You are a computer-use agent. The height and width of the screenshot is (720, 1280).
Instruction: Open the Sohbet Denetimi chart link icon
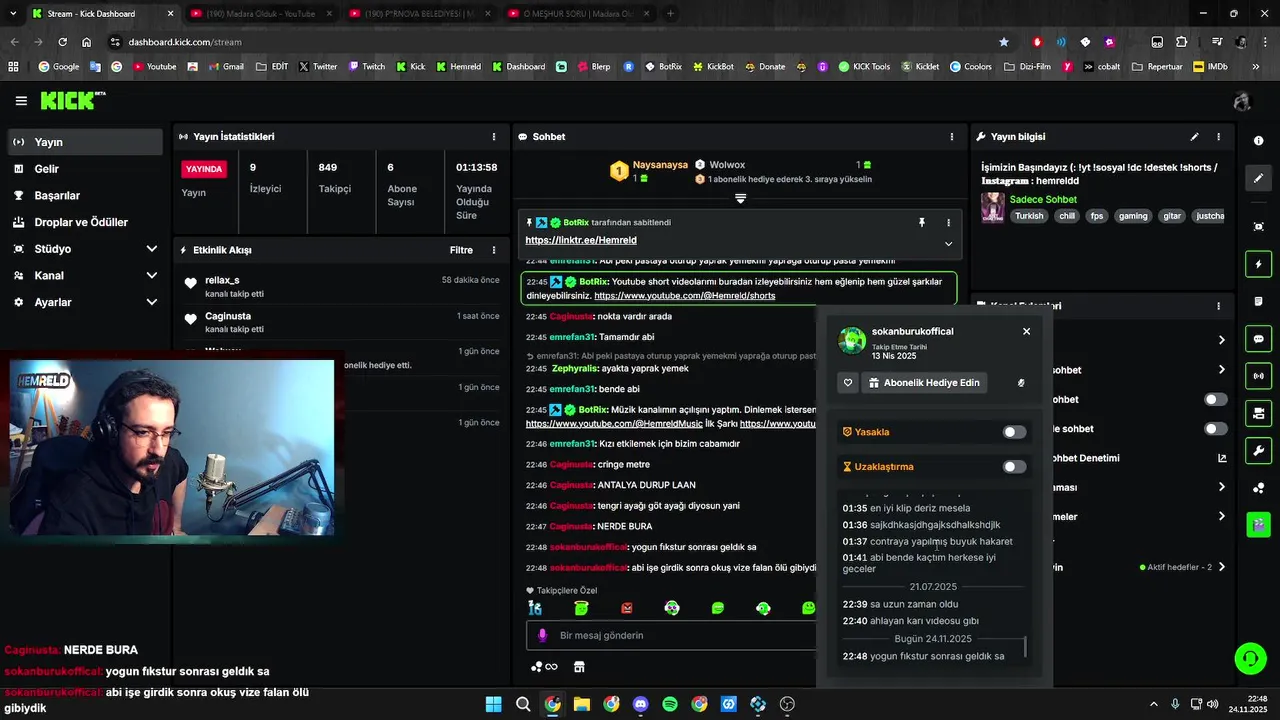coord(1221,458)
